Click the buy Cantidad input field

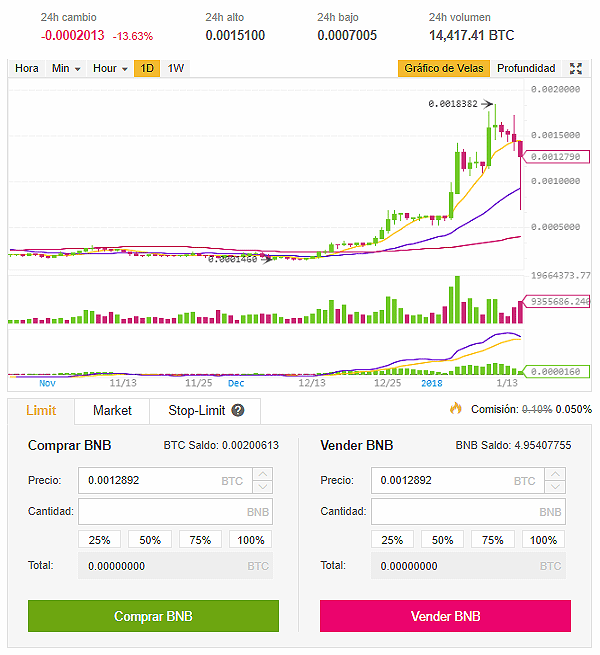(x=175, y=511)
